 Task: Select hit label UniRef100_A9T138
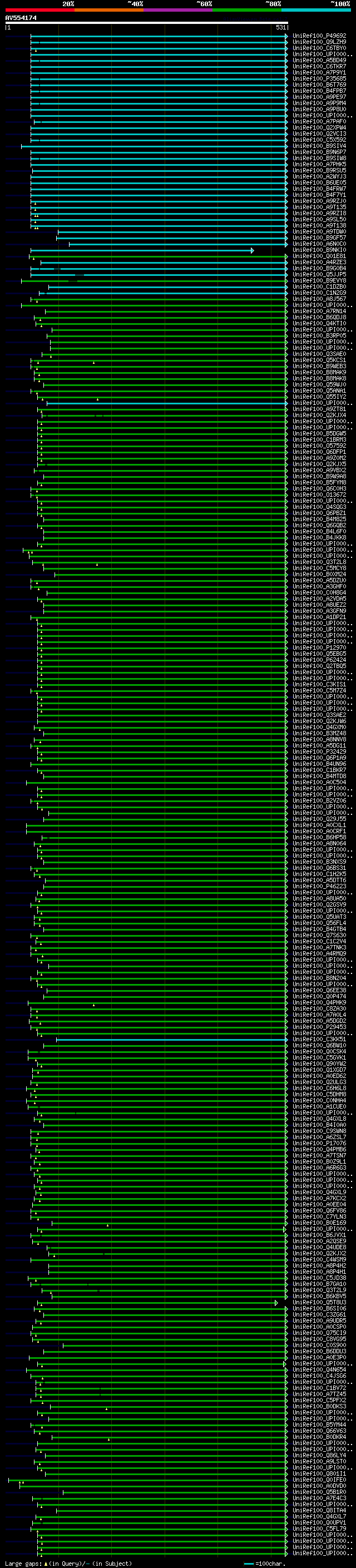click(319, 225)
